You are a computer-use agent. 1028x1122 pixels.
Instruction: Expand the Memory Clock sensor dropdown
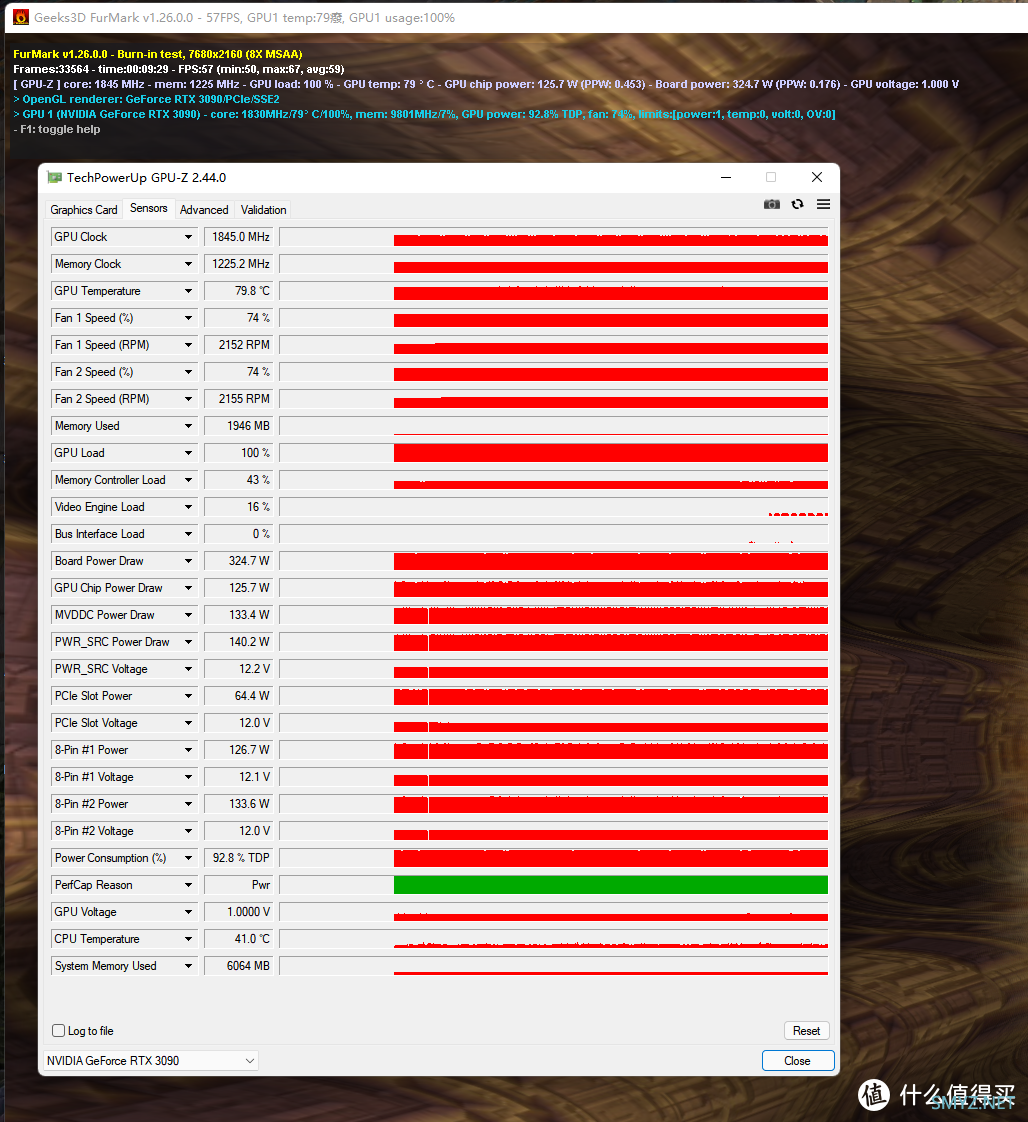(x=188, y=264)
